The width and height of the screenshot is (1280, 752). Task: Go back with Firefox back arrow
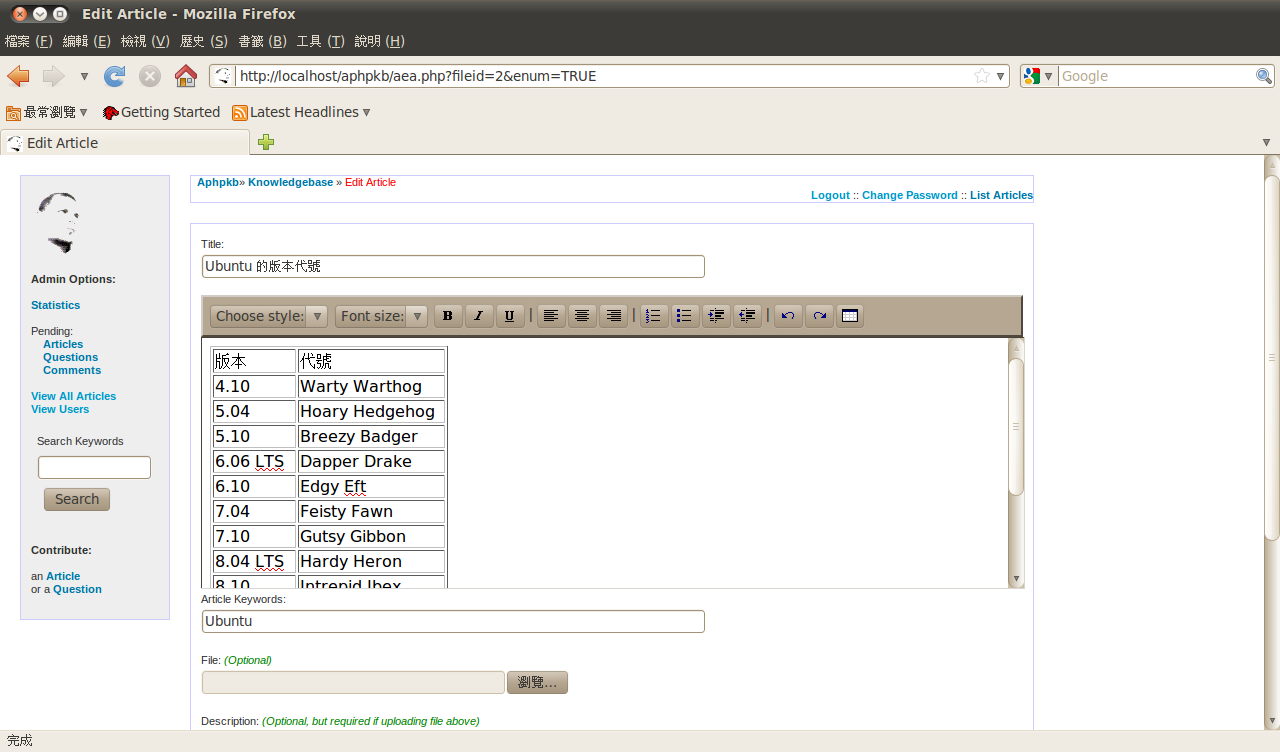tap(18, 76)
